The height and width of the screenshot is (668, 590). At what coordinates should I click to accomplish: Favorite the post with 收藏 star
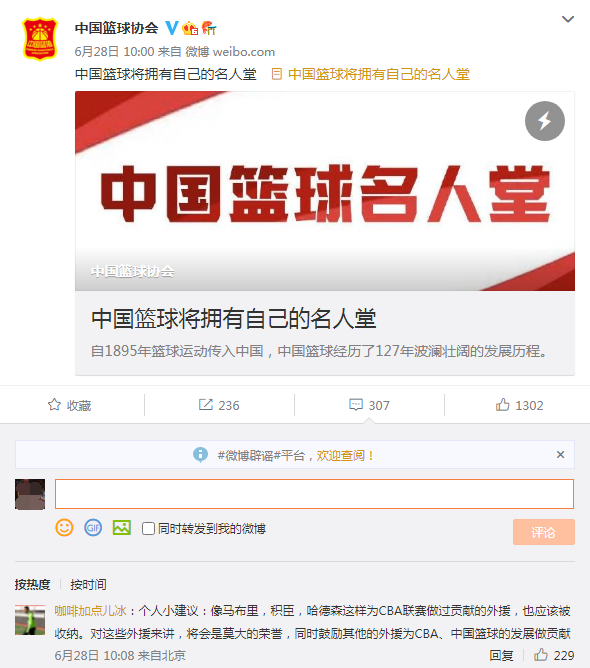point(70,405)
